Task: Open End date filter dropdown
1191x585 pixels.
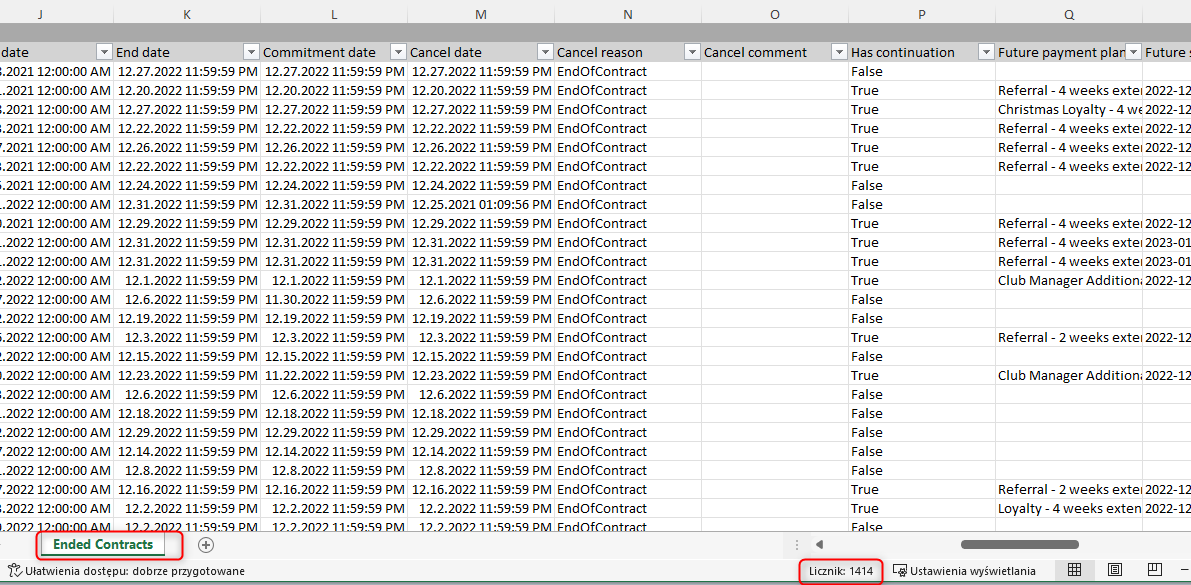Action: (250, 52)
